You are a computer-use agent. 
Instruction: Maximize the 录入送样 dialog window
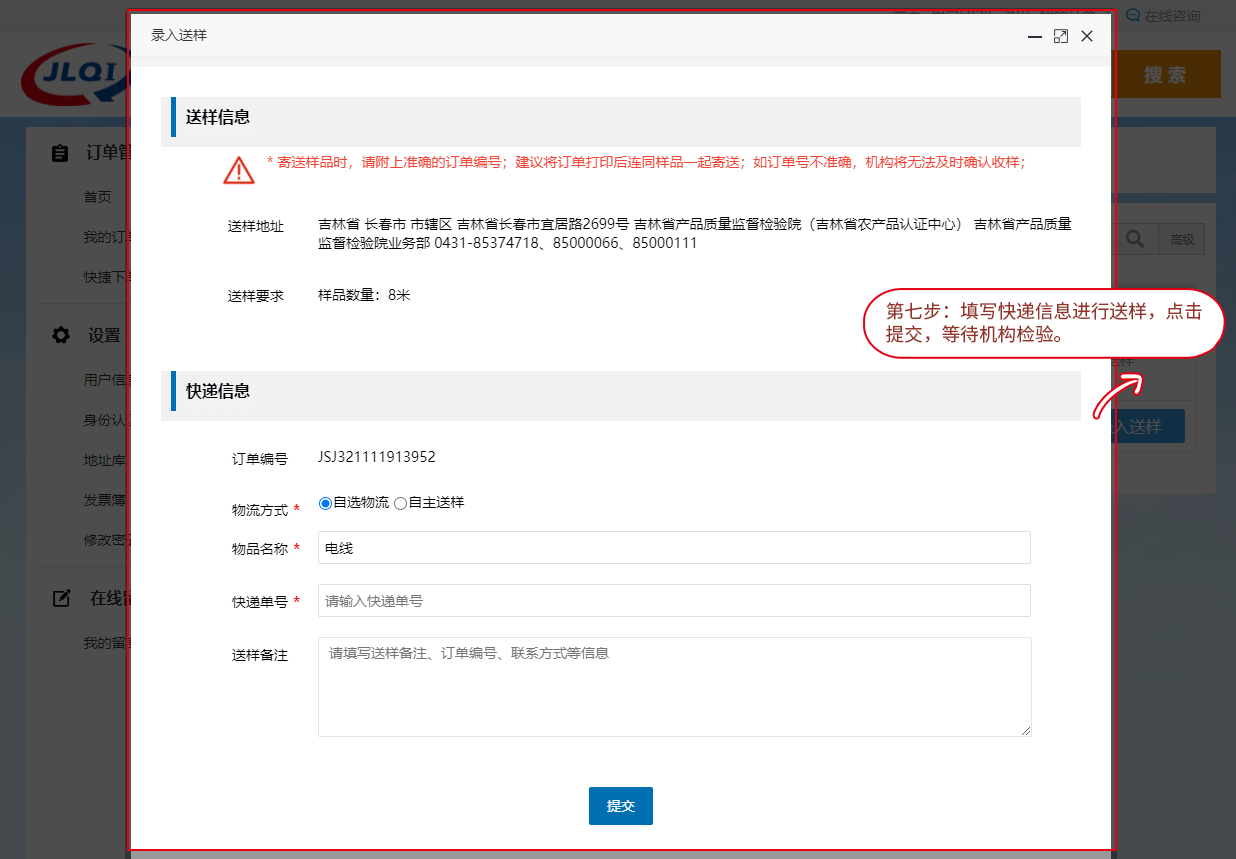[1061, 36]
